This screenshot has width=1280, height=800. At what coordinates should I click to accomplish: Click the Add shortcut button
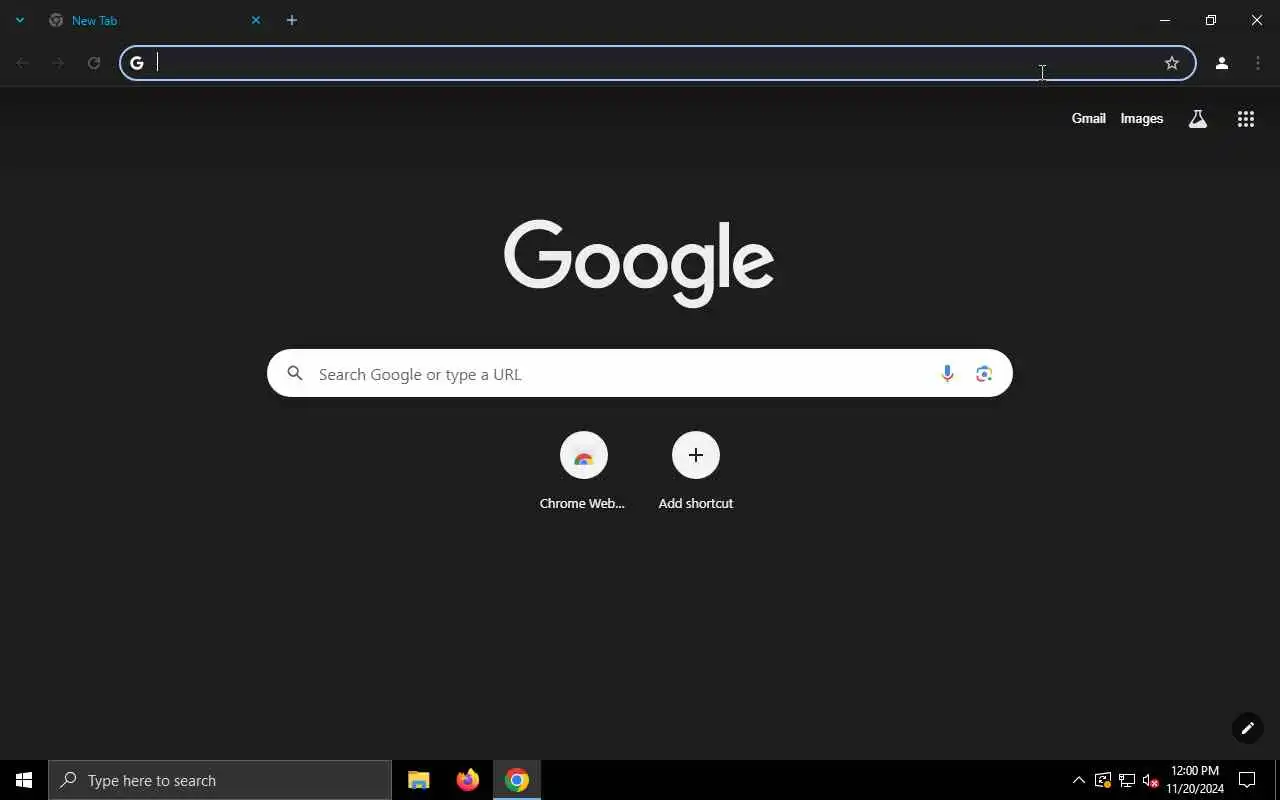pos(696,472)
